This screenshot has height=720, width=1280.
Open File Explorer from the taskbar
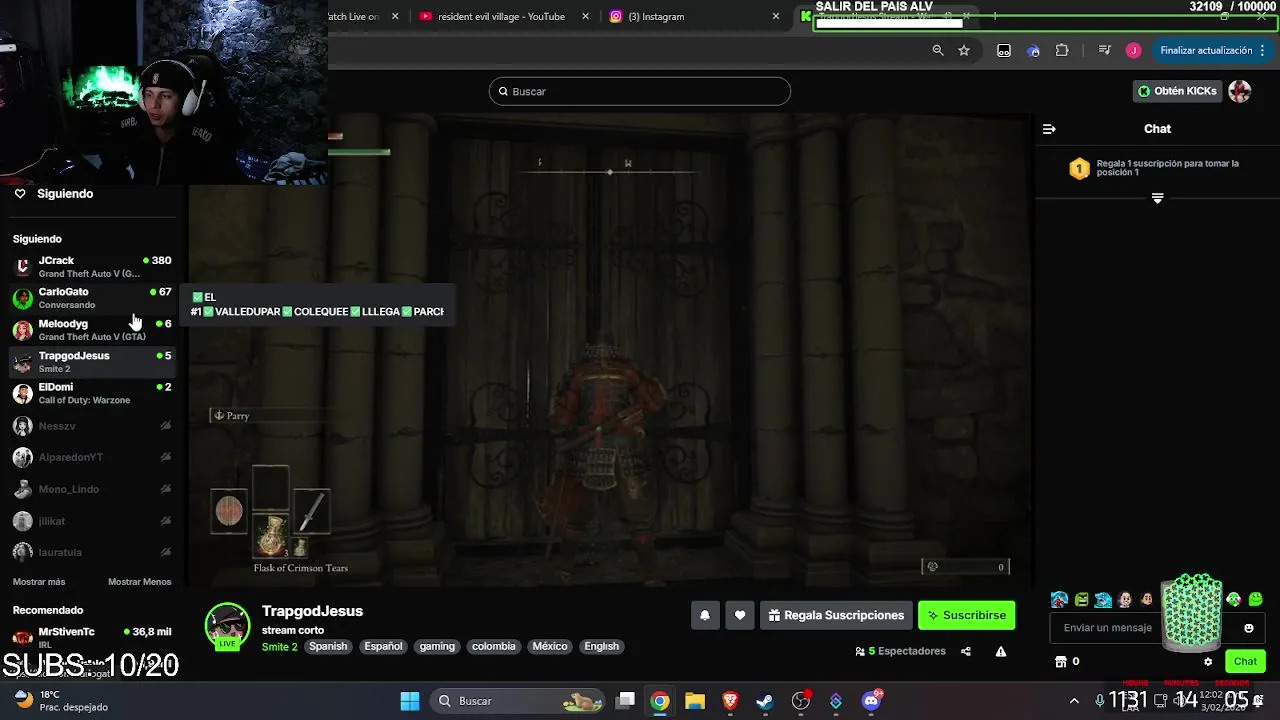coord(695,701)
